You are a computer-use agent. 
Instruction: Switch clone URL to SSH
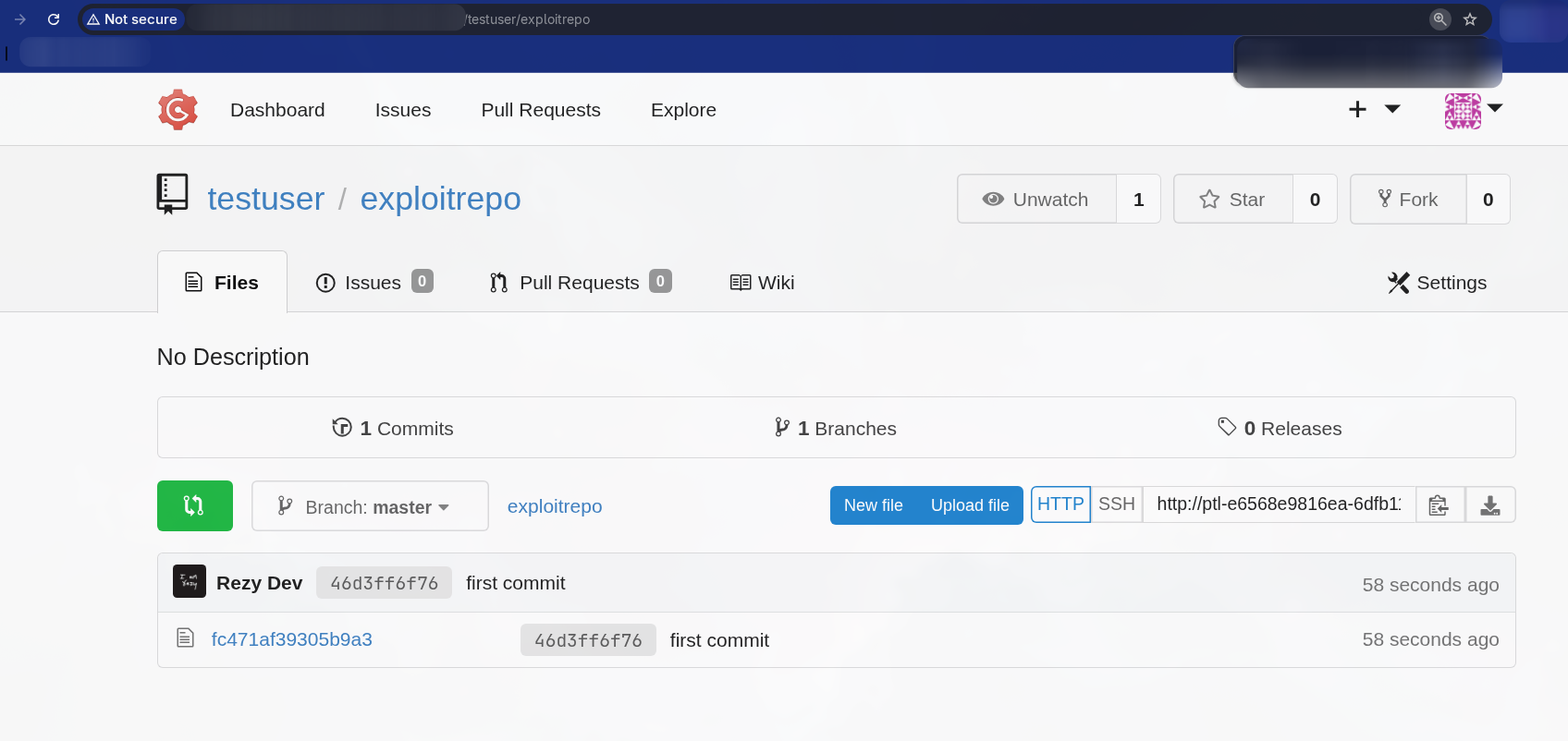coord(1116,504)
